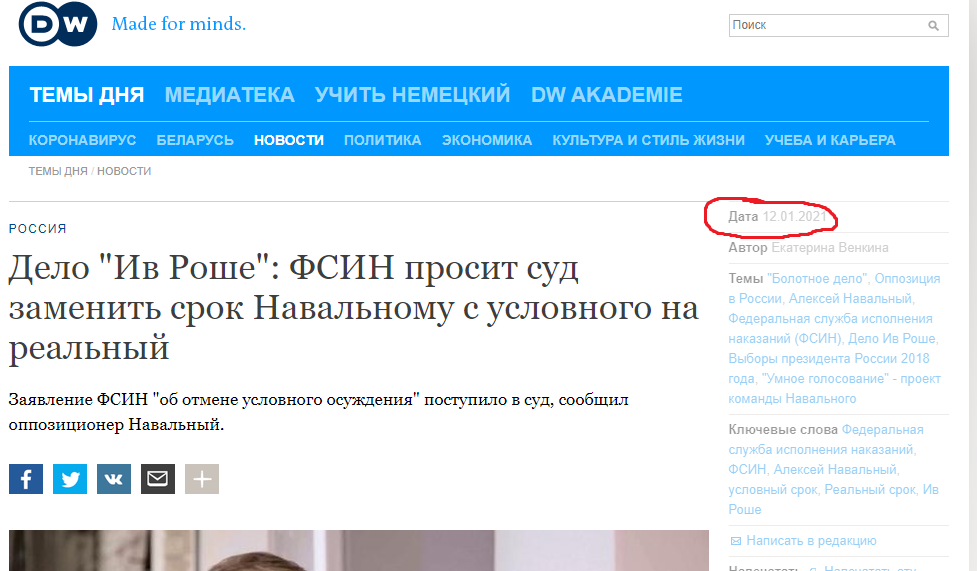The width and height of the screenshot is (977, 571).
Task: Open more sharing options plus icon
Action: coord(202,479)
